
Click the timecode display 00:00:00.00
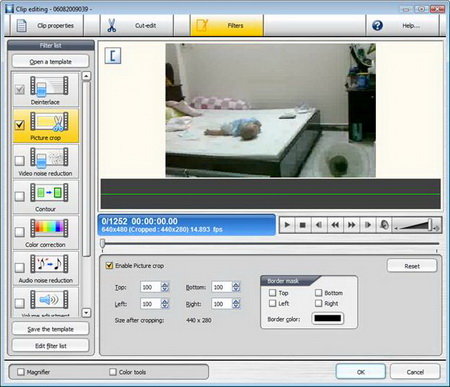(155, 221)
